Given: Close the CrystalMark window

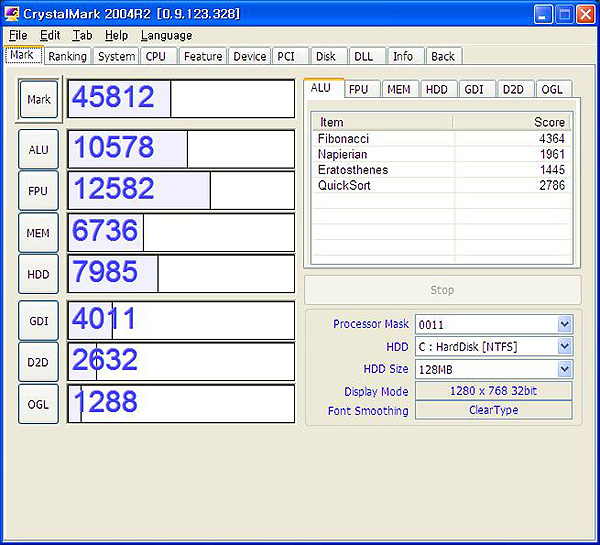Looking at the screenshot, I should coord(585,15).
